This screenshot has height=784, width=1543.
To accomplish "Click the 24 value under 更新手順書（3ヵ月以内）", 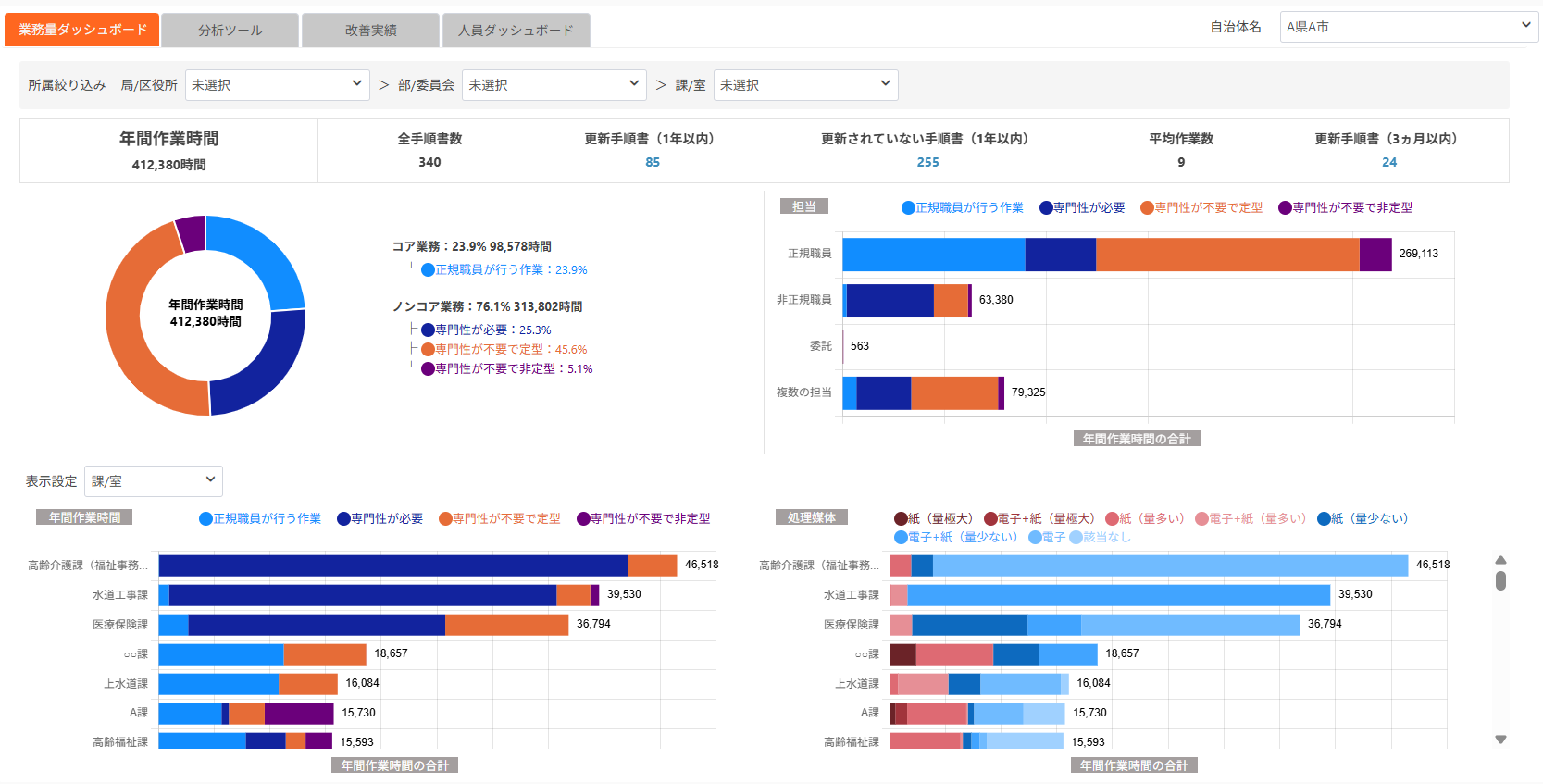I will (x=1389, y=162).
